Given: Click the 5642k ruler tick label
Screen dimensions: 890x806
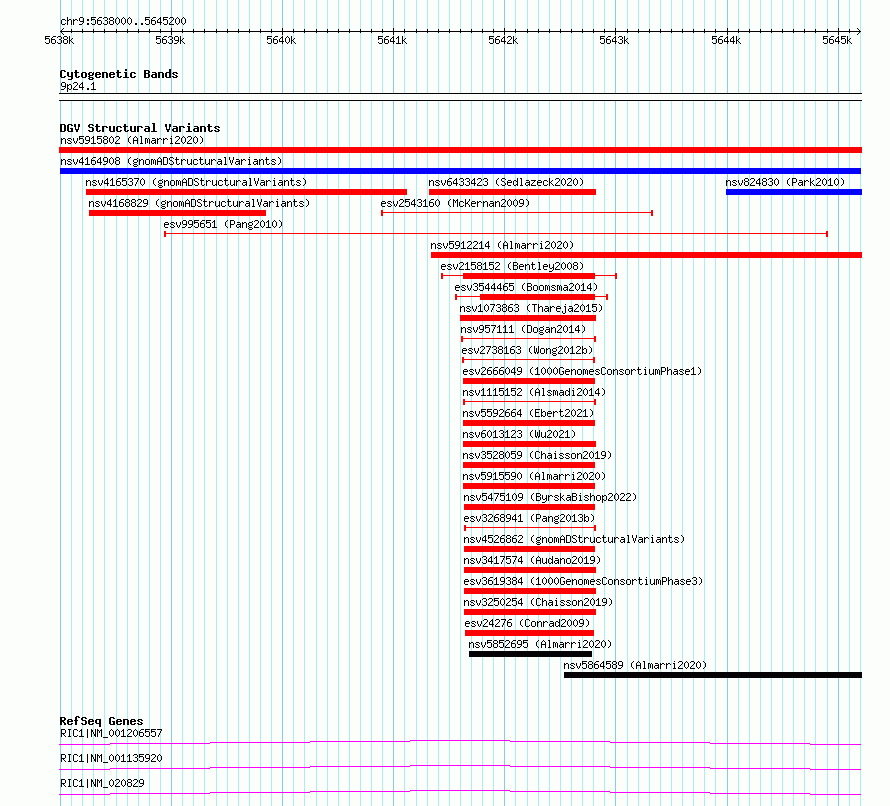Looking at the screenshot, I should coord(503,40).
